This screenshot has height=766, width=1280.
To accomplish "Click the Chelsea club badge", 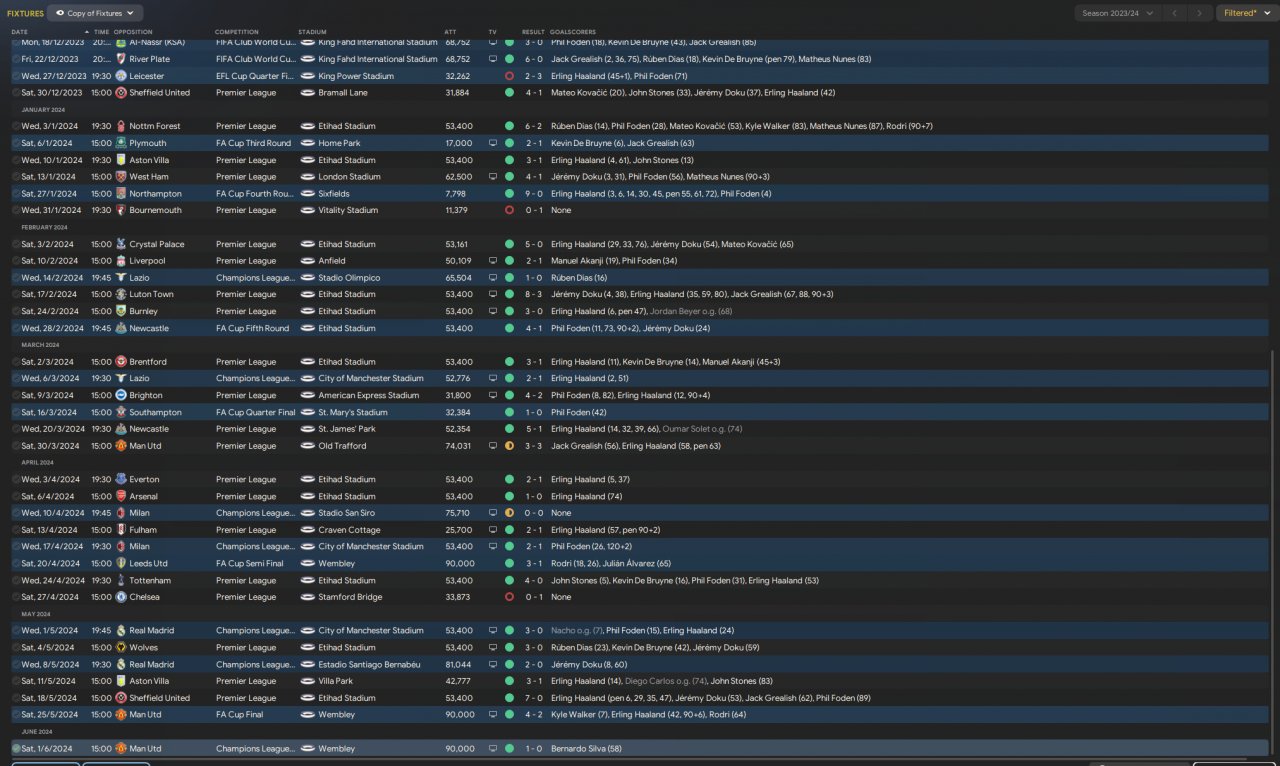I will tap(121, 597).
